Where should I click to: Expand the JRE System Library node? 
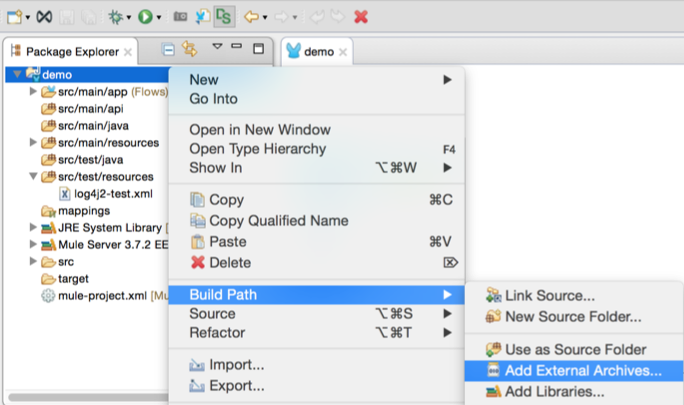33,228
